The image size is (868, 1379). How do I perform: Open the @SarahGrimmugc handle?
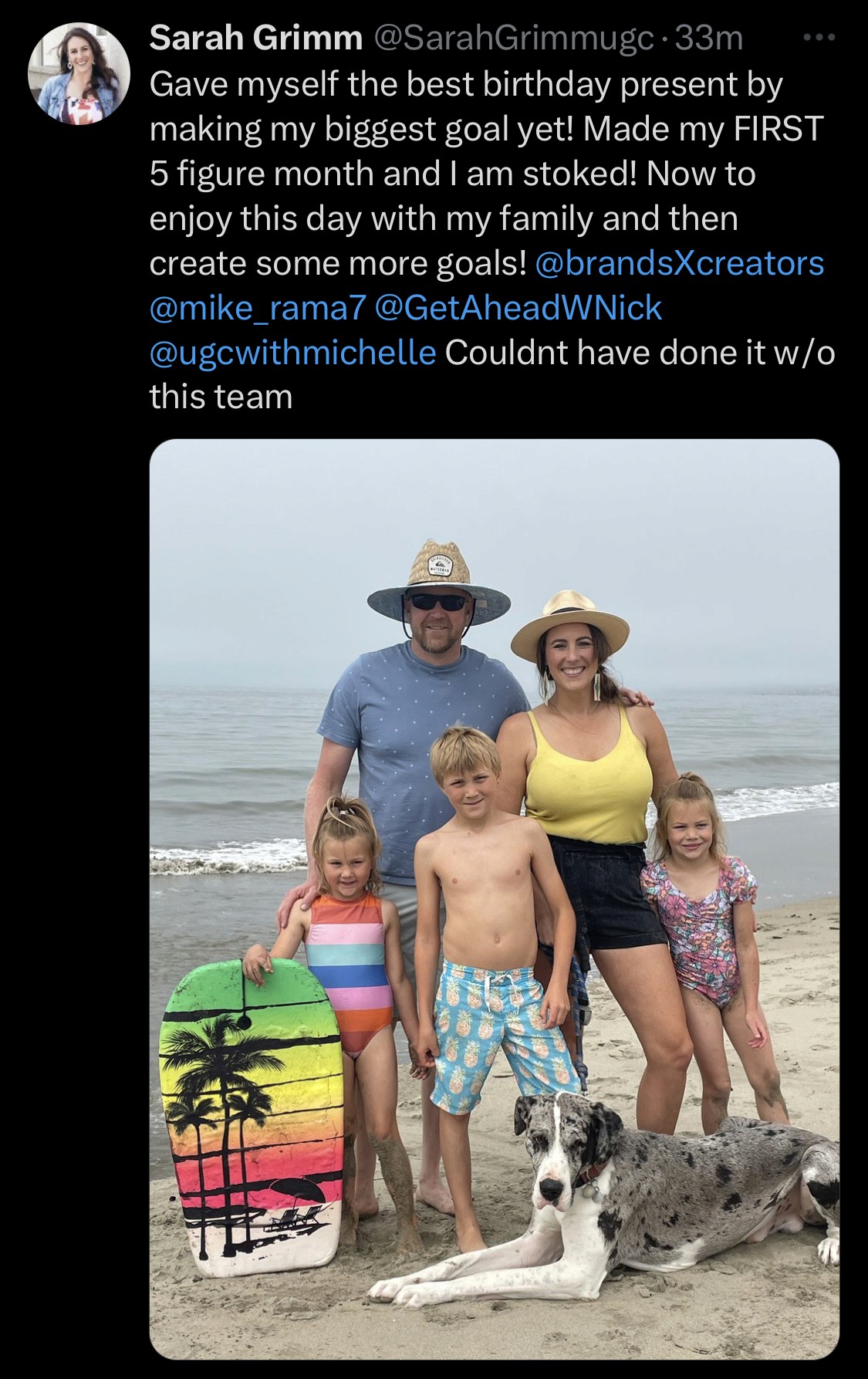point(512,38)
